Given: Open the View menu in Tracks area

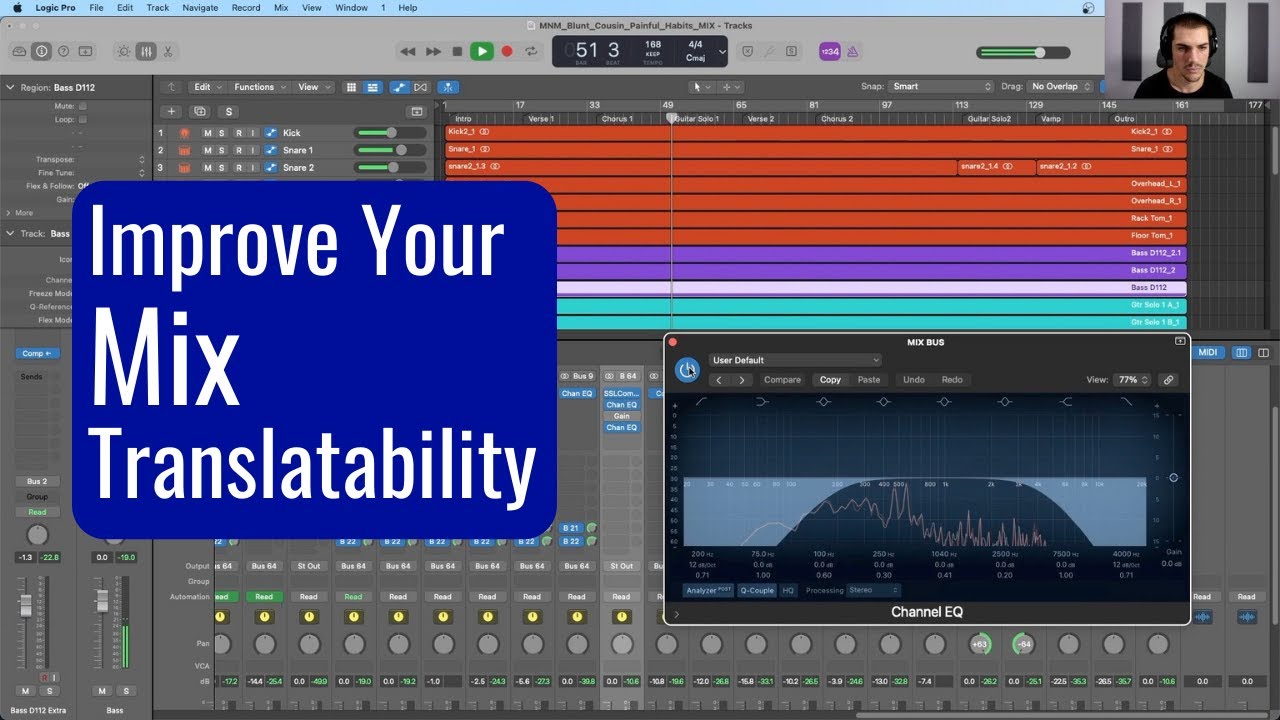Looking at the screenshot, I should [313, 87].
